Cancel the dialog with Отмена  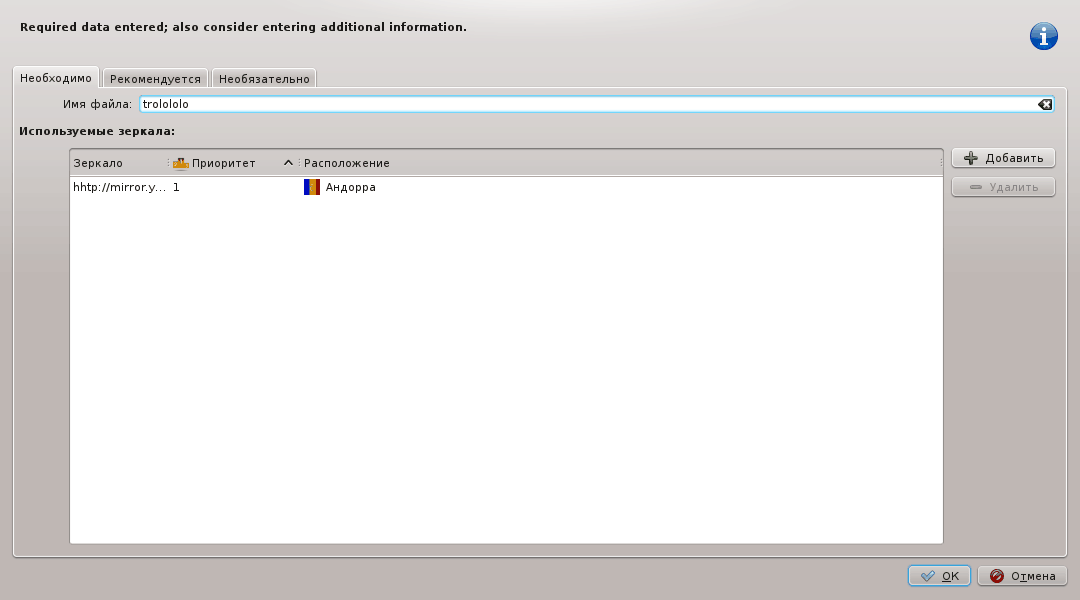[x=1021, y=575]
